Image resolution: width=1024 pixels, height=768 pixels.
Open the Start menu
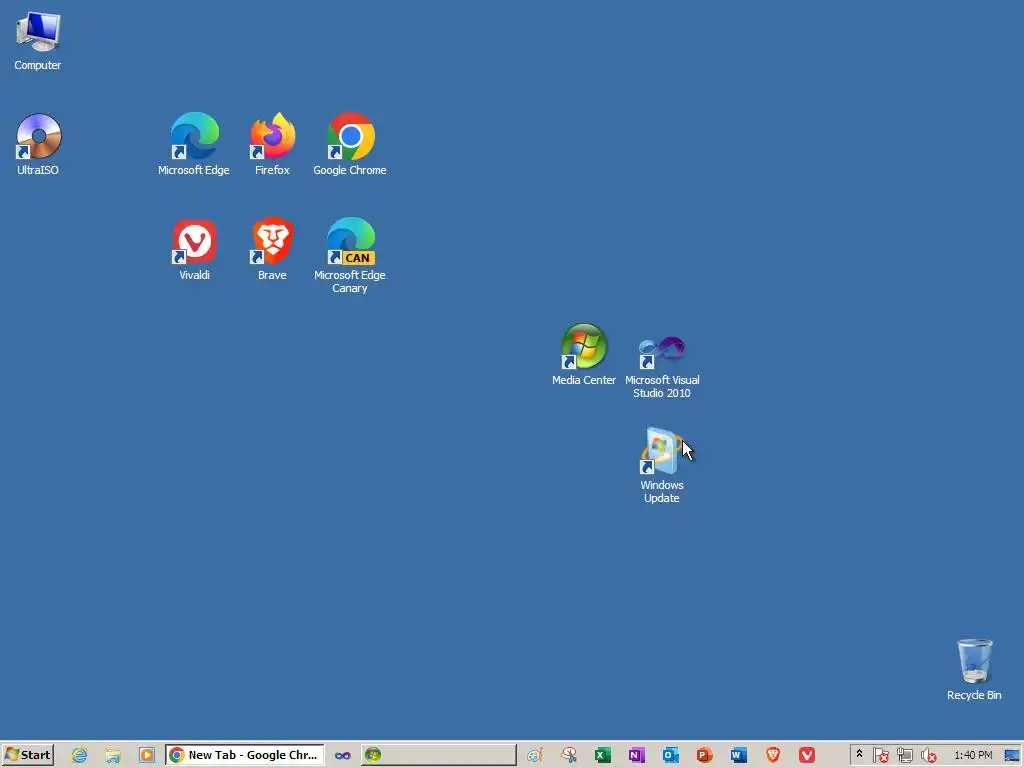(27, 755)
